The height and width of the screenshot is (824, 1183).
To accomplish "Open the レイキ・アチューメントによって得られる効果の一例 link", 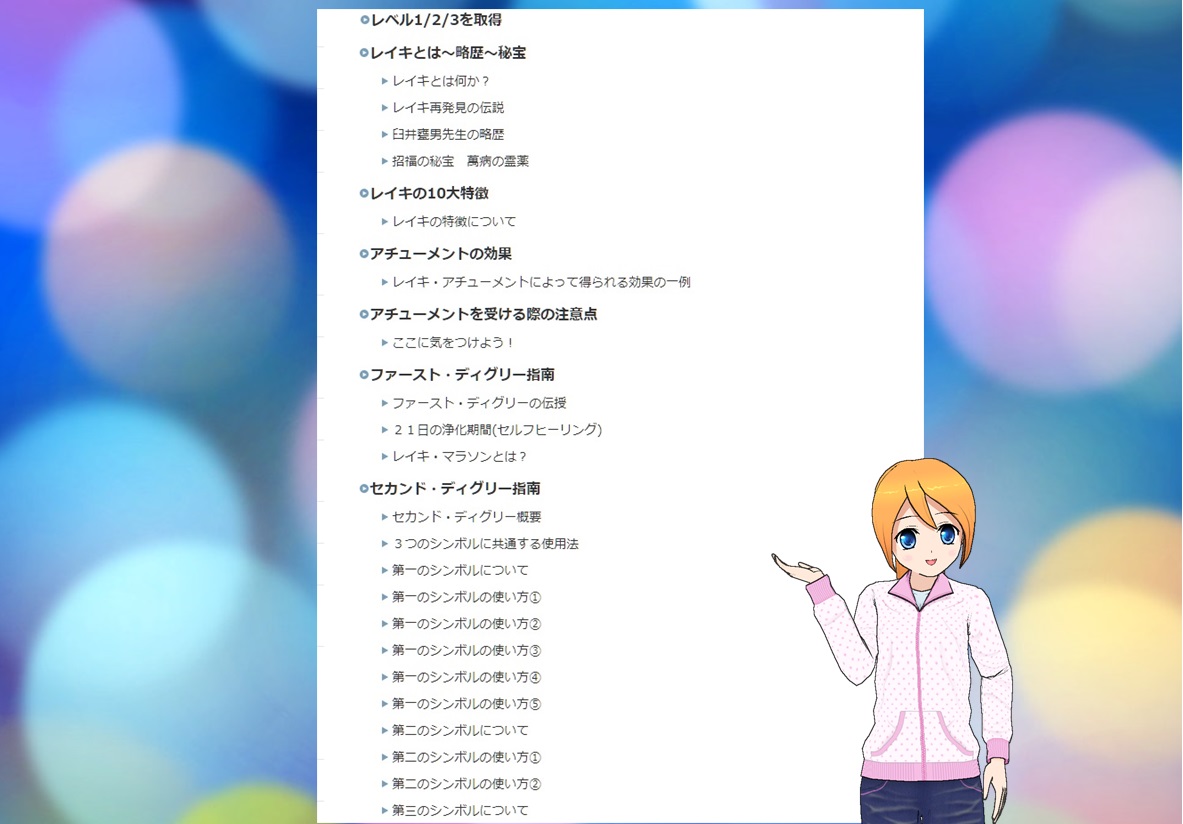I will point(541,282).
